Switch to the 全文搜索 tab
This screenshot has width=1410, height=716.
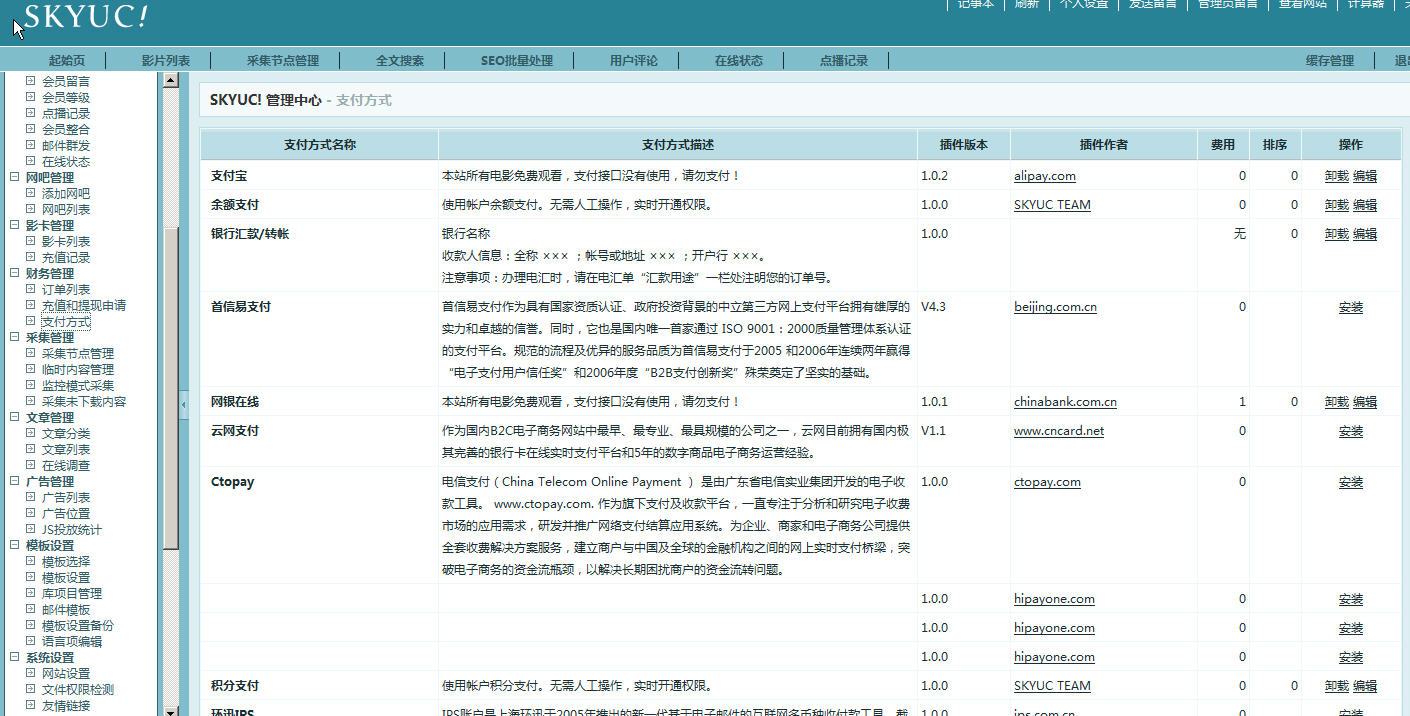pos(400,61)
